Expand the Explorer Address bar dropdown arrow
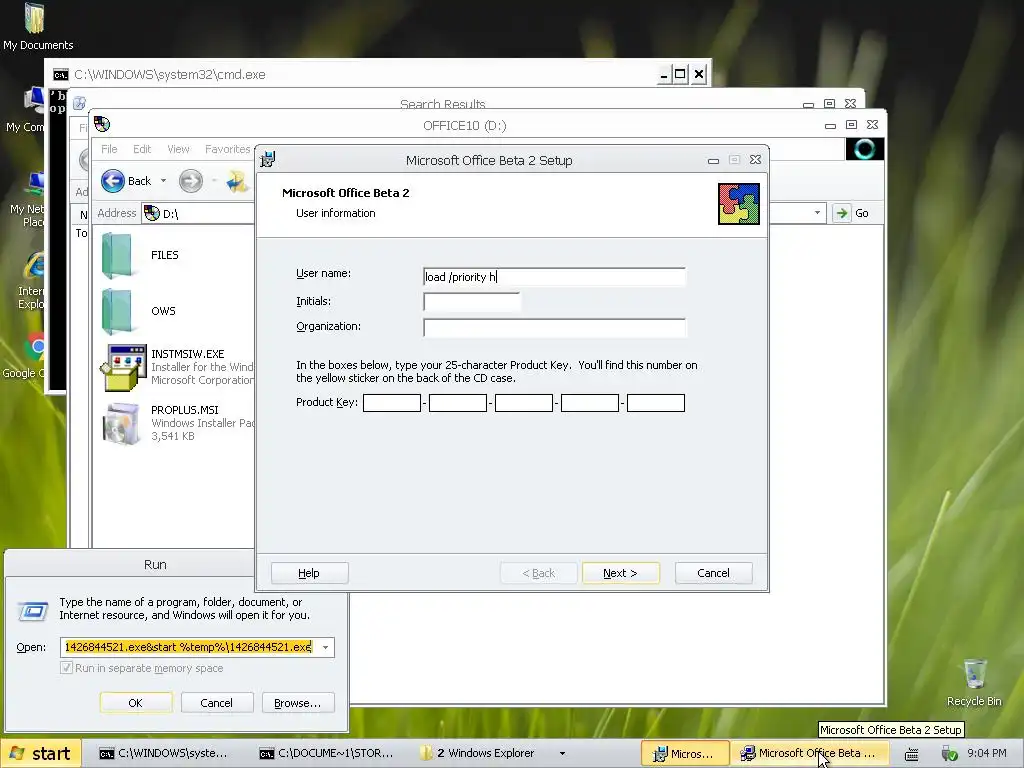 click(x=817, y=213)
